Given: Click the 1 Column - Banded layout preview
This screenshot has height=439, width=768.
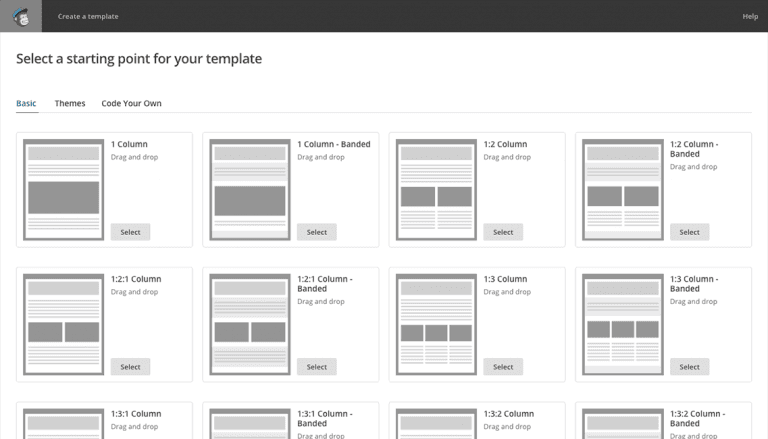Looking at the screenshot, I should (x=250, y=190).
